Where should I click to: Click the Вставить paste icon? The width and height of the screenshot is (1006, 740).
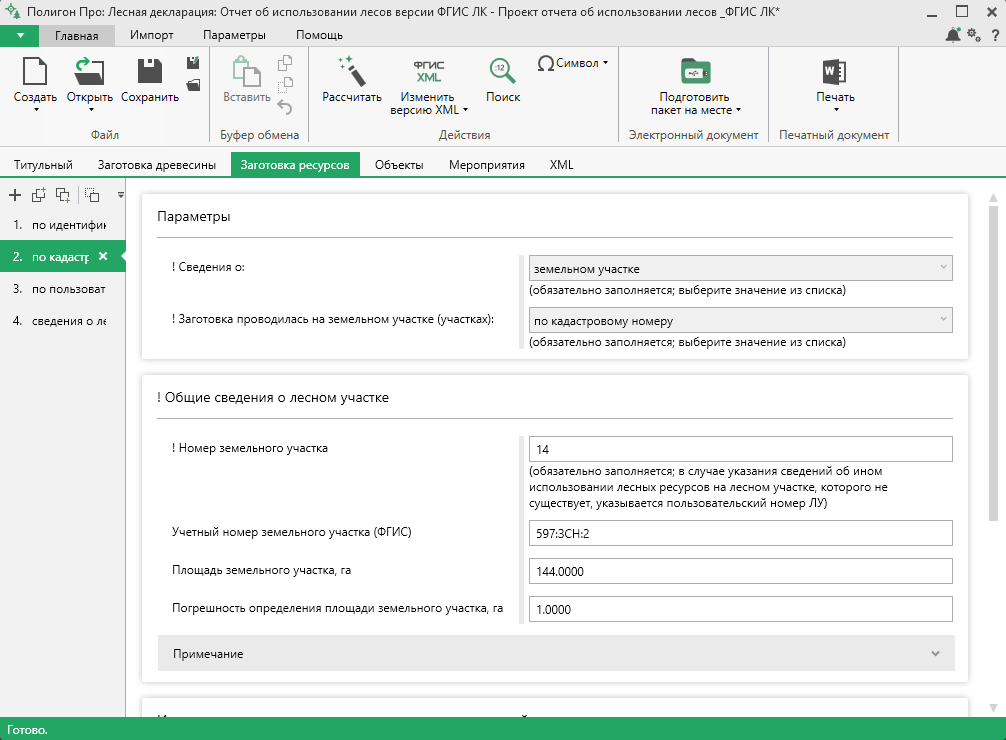pos(246,71)
